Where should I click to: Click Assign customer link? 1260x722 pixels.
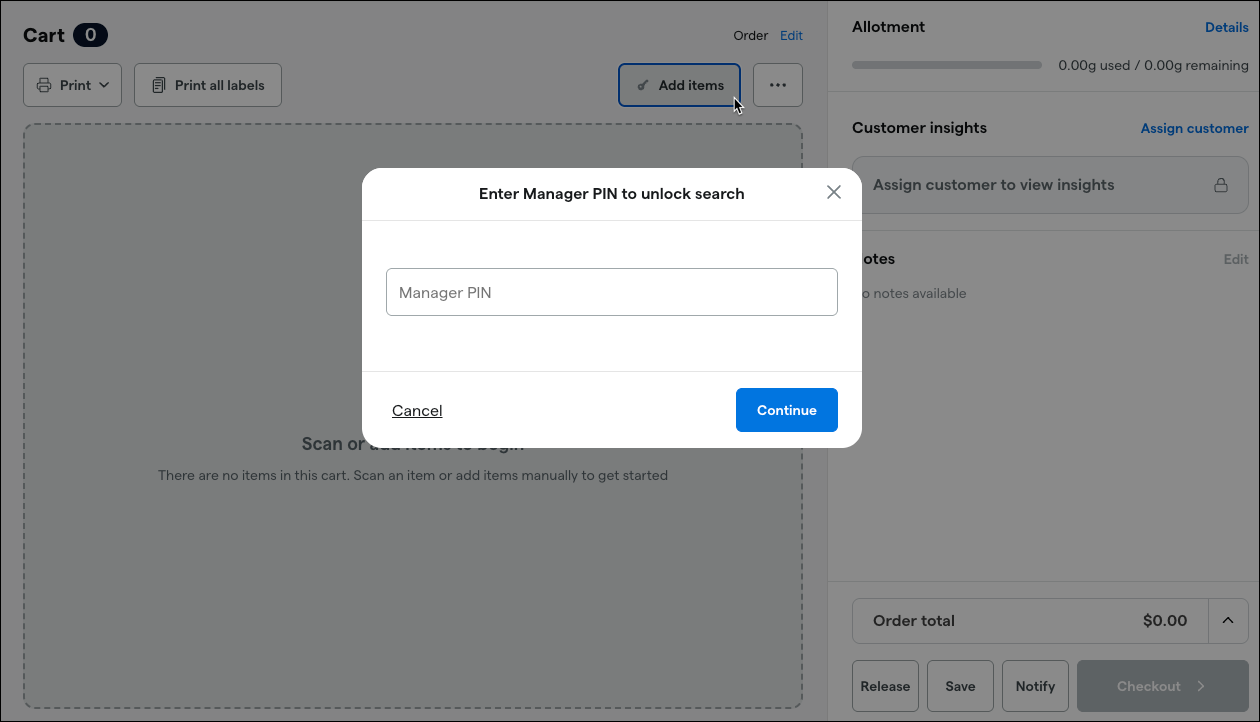(x=1195, y=128)
